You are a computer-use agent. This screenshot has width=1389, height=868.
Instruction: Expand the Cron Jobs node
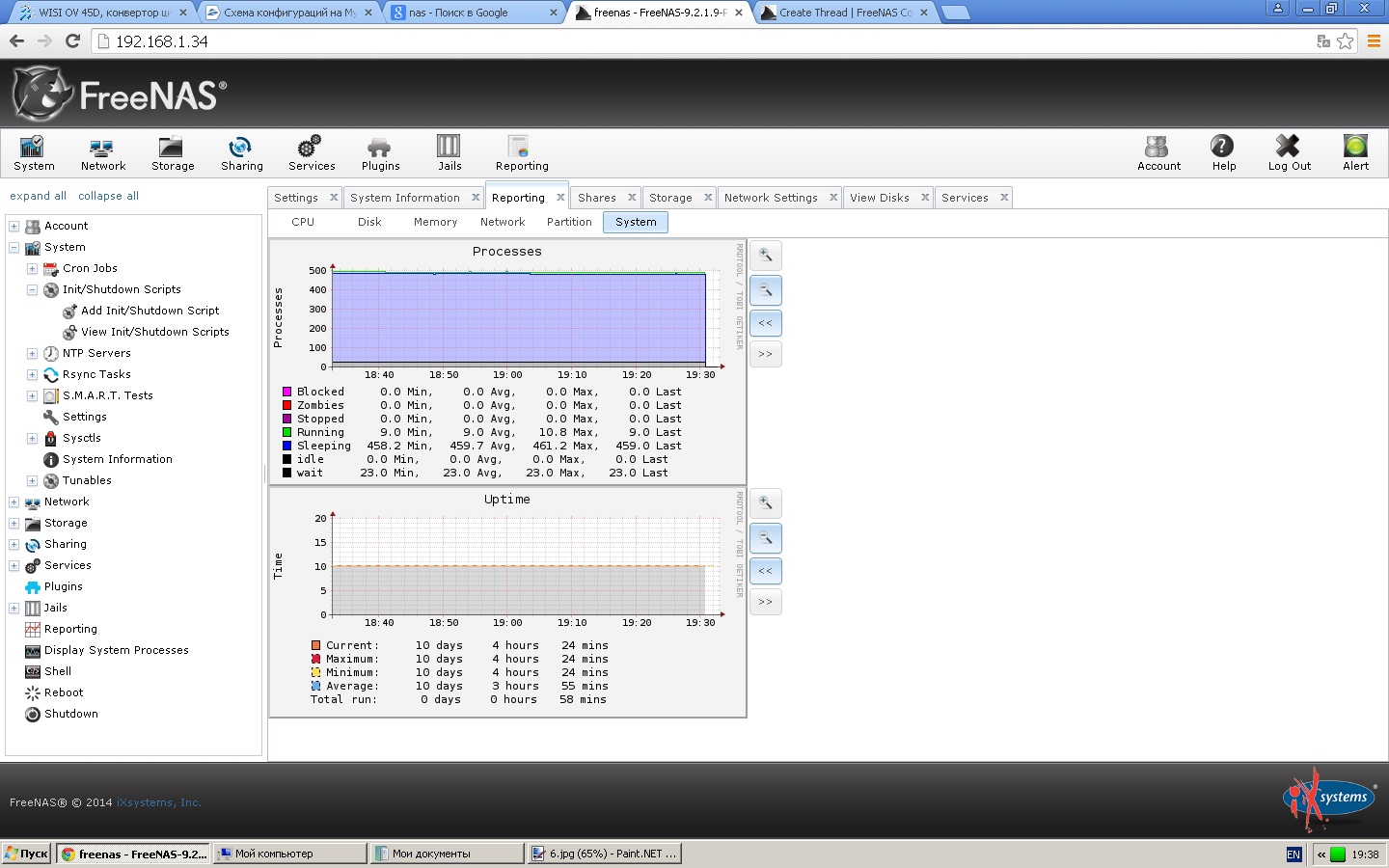[32, 269]
